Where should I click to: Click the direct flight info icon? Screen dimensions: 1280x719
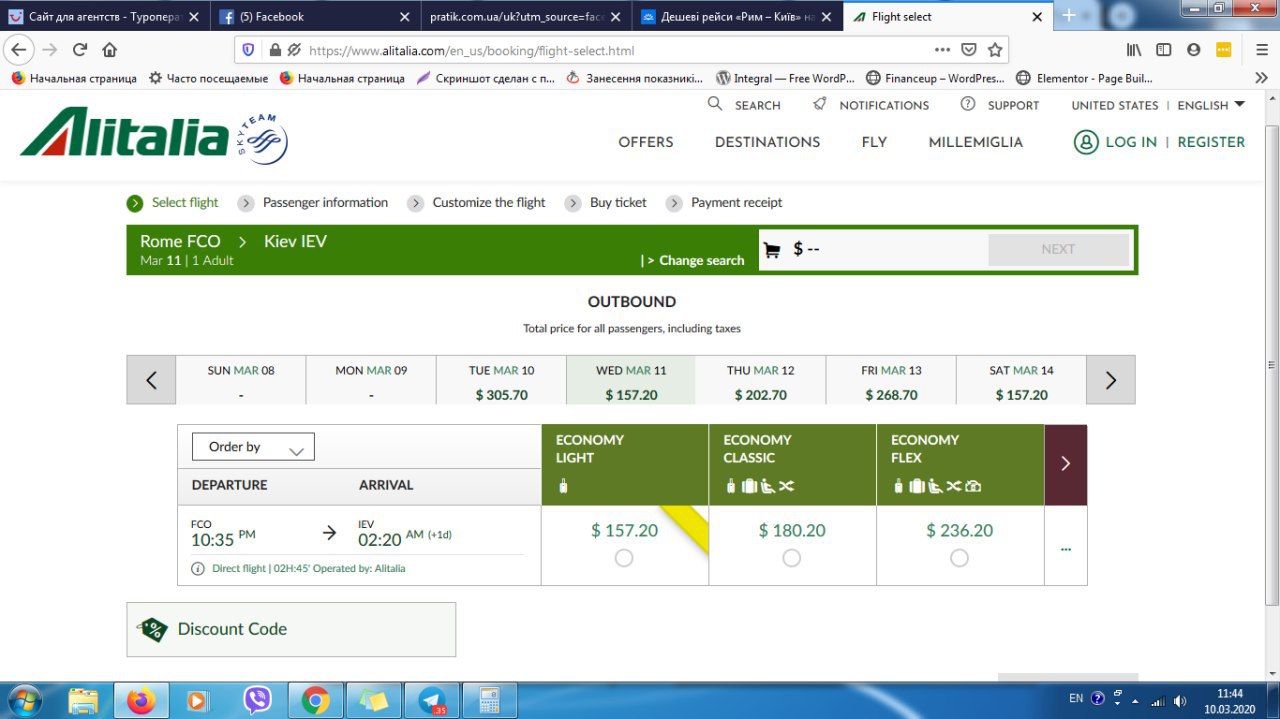(x=198, y=569)
